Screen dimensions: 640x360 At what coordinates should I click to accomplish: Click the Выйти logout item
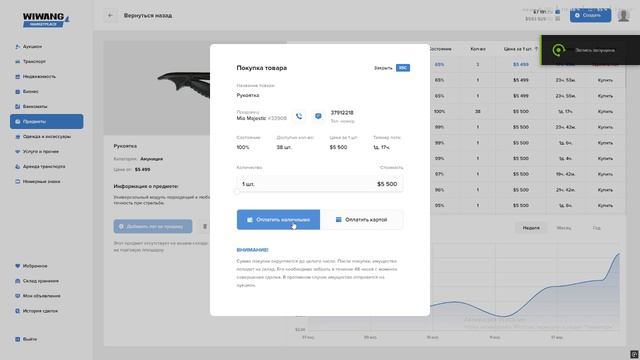click(26, 339)
